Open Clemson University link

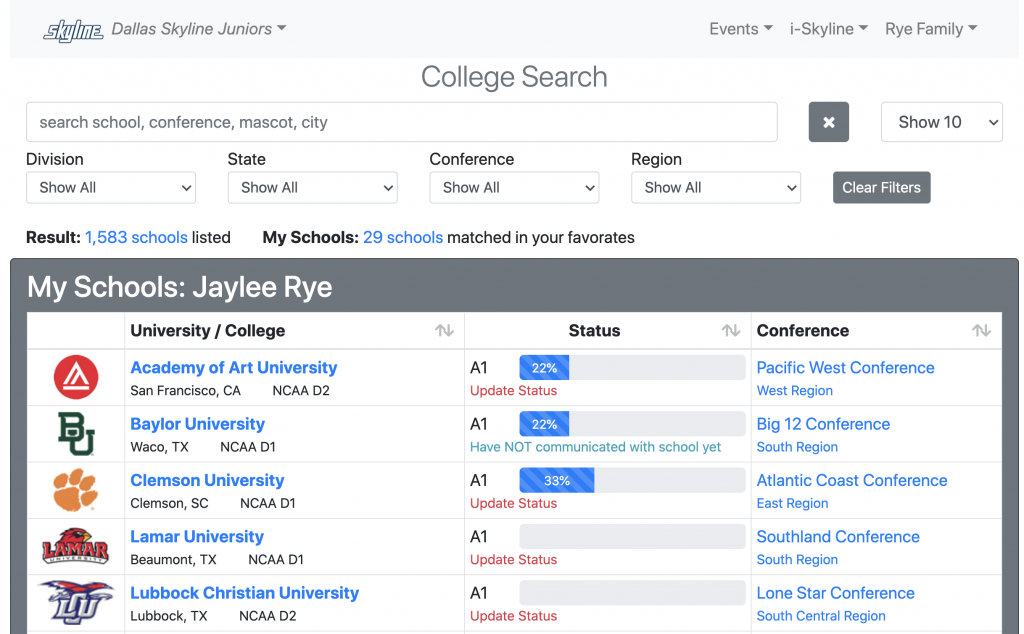(x=208, y=480)
